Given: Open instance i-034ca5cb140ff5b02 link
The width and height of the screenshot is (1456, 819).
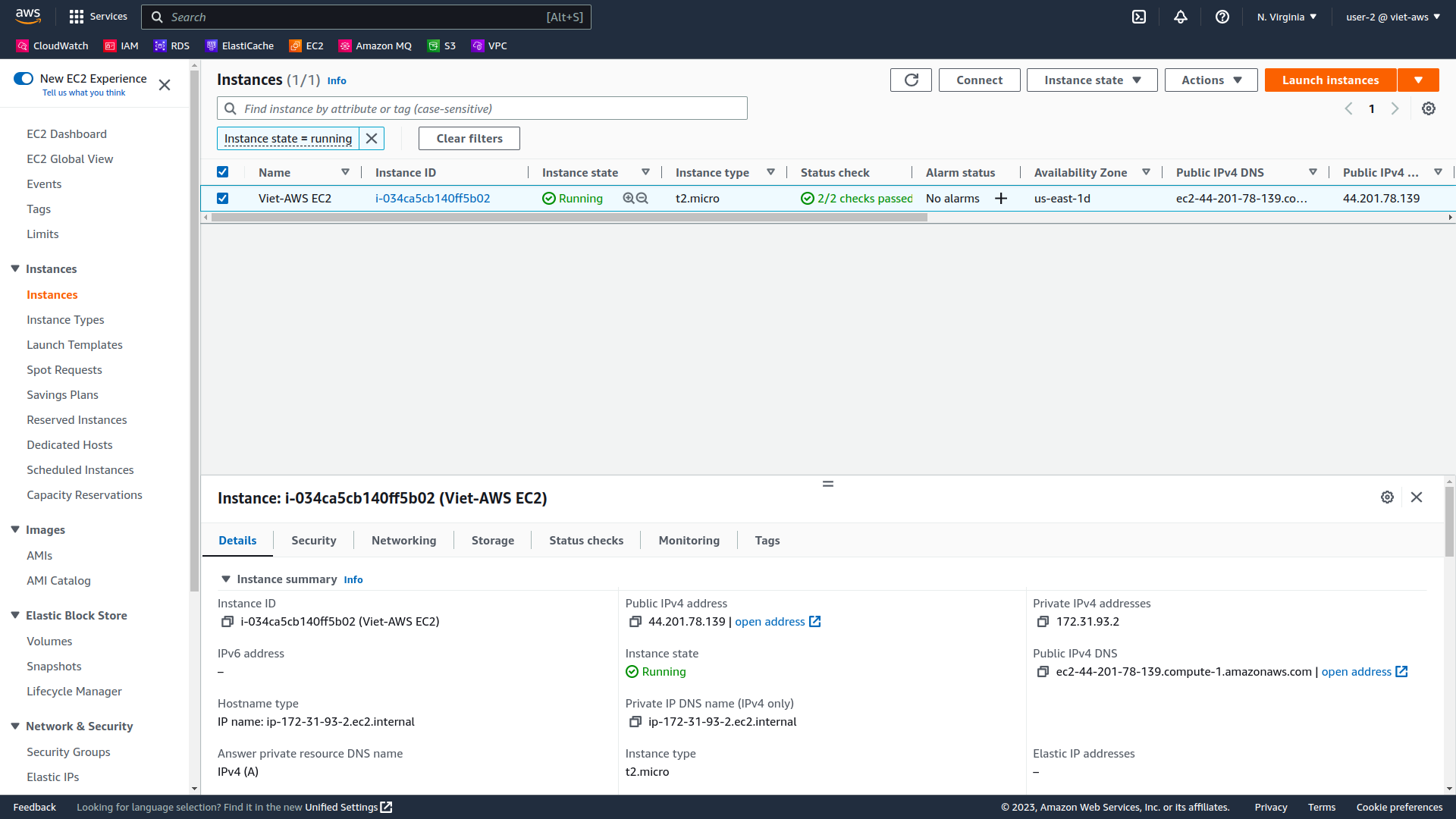Looking at the screenshot, I should (x=433, y=198).
